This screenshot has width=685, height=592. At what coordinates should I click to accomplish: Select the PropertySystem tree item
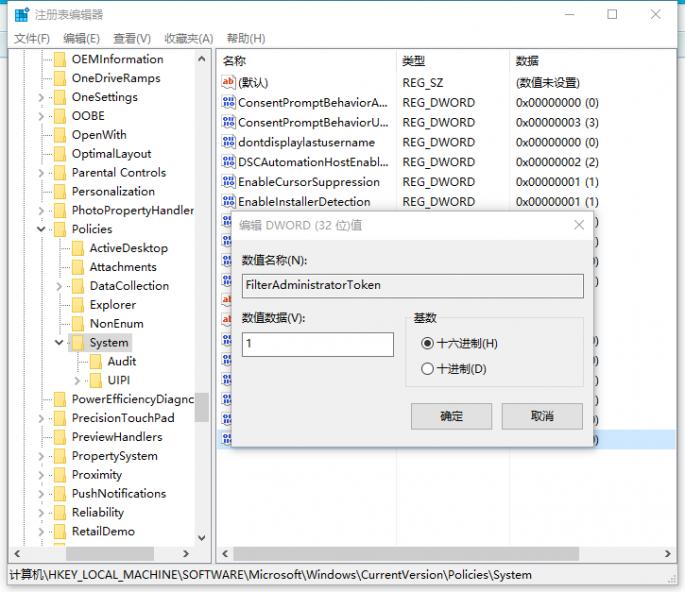(114, 456)
